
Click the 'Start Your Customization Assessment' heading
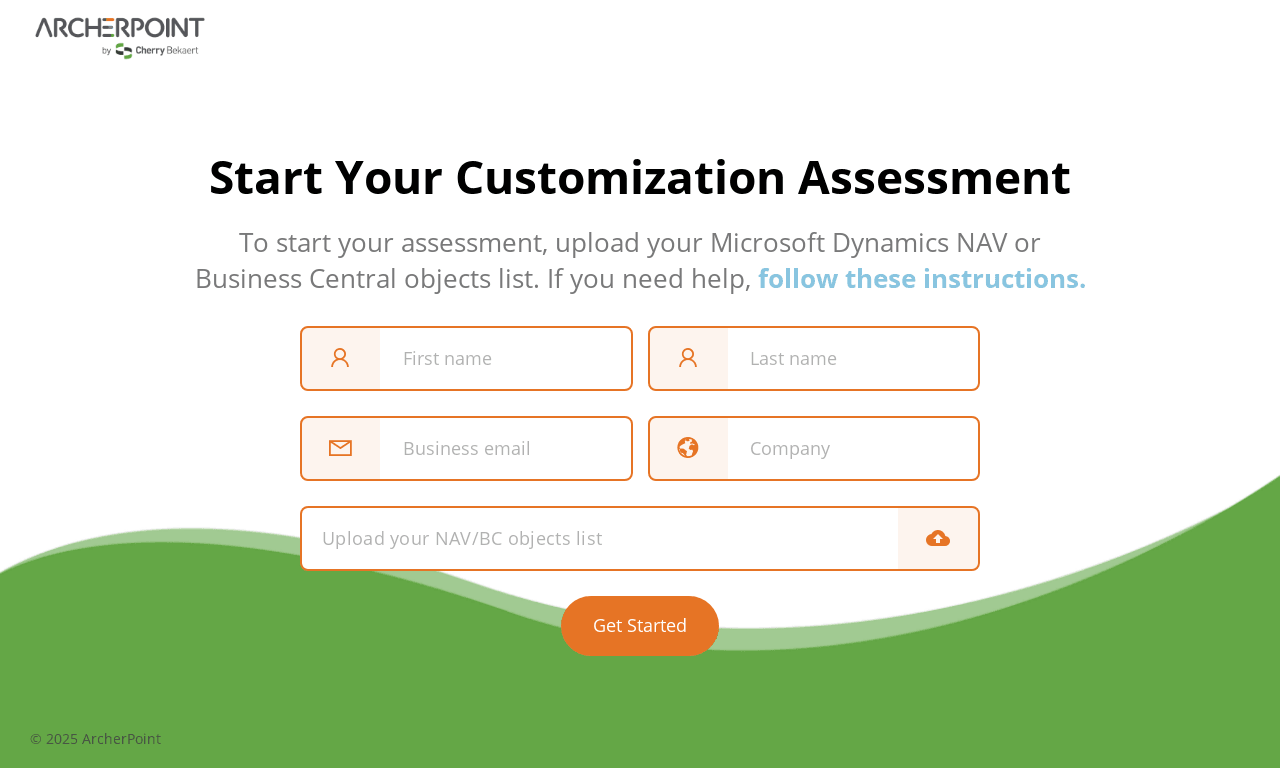tap(640, 177)
